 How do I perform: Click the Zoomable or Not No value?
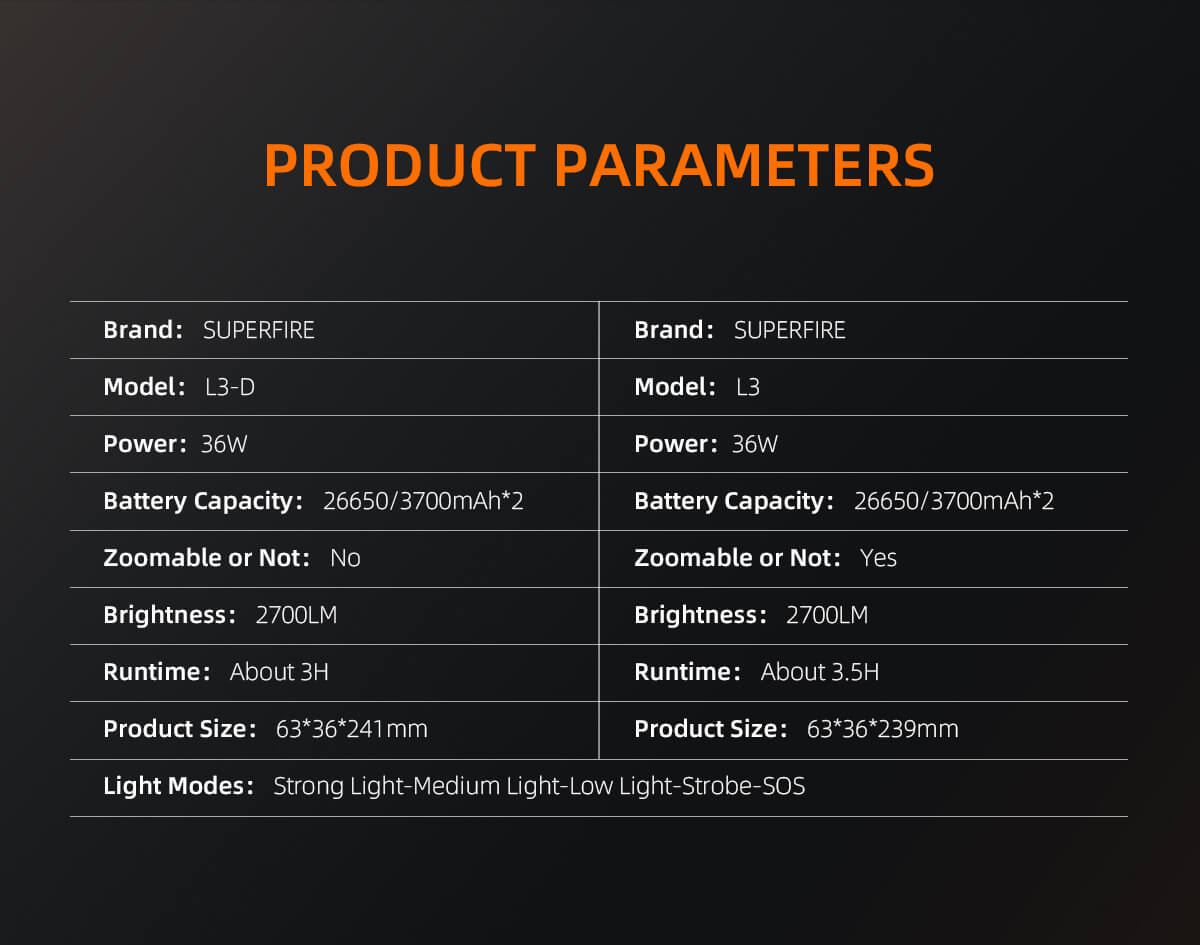click(x=345, y=558)
